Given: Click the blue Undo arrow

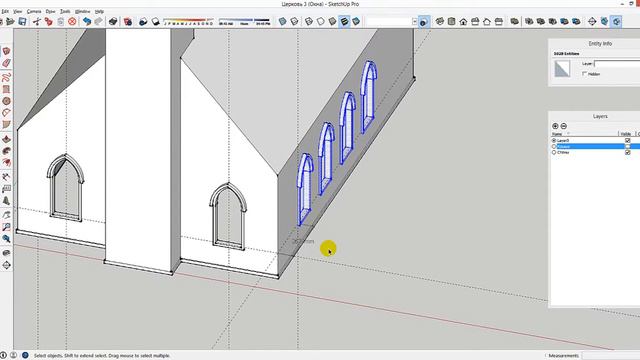Looking at the screenshot, I should [87, 21].
